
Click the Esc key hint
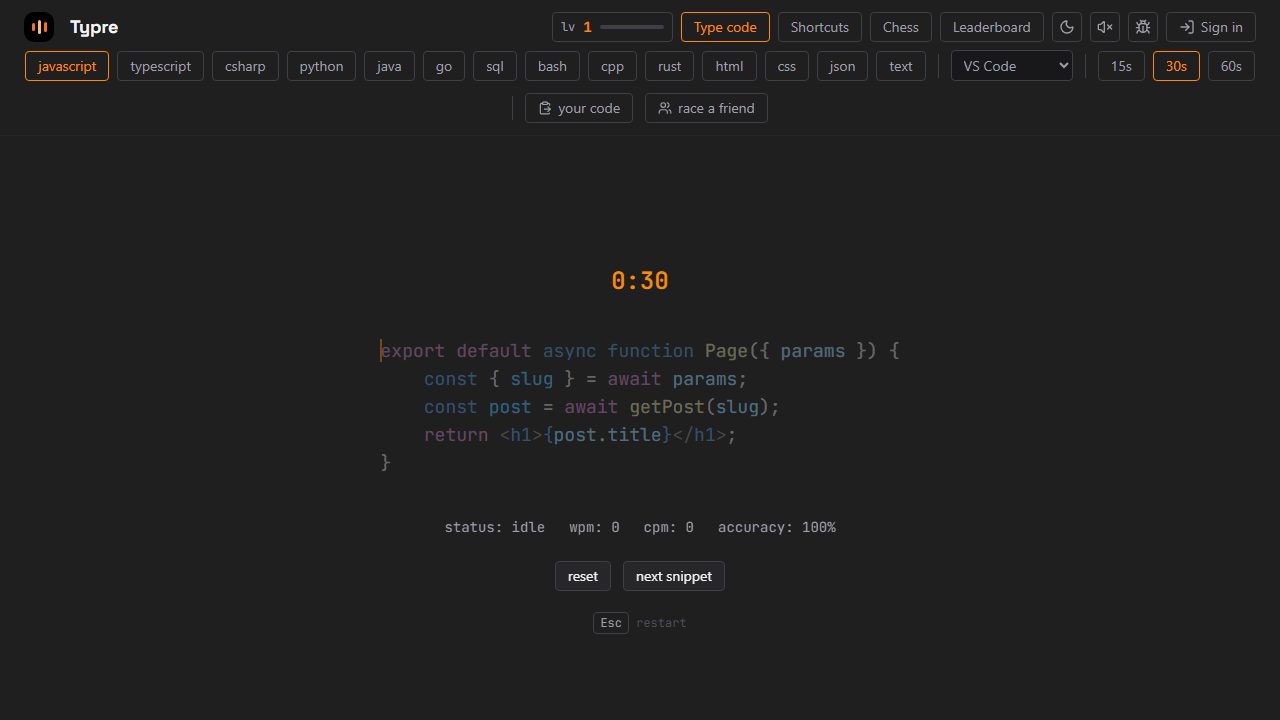611,623
